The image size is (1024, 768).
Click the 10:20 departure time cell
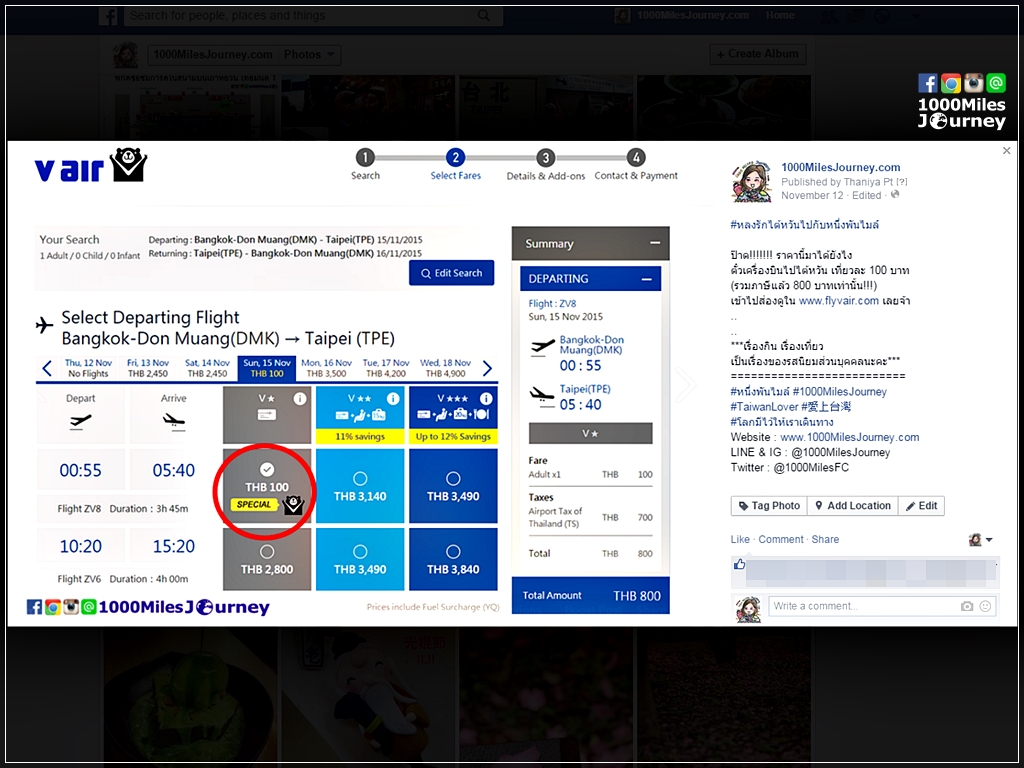coord(80,546)
